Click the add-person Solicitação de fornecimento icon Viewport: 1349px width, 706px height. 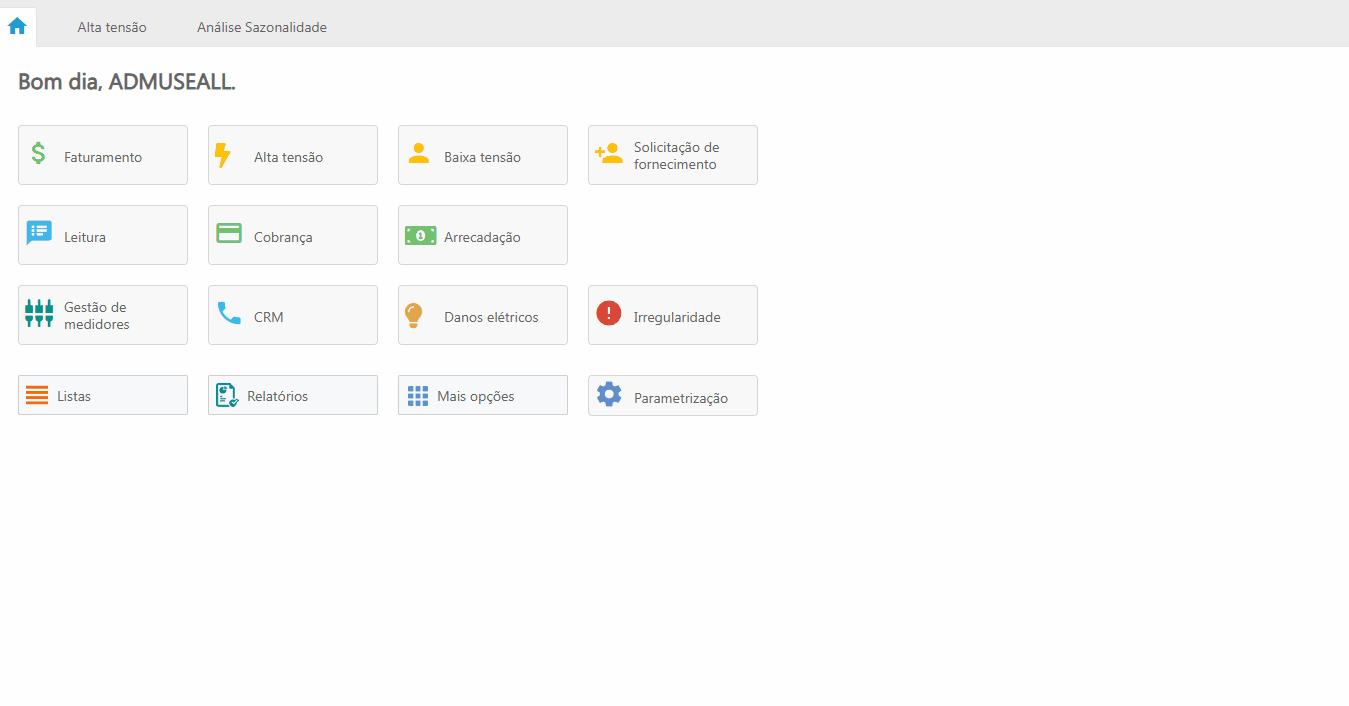click(x=608, y=154)
